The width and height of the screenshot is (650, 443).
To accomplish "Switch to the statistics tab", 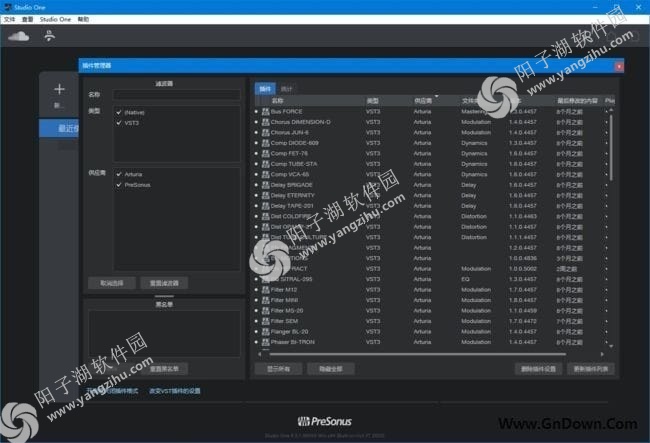I will (x=286, y=89).
